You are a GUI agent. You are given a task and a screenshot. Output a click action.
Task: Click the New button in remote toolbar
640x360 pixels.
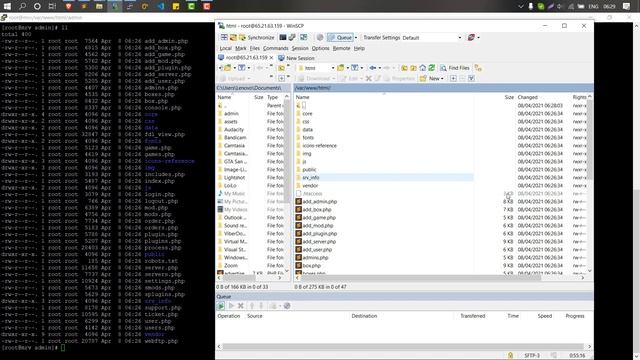tap(431, 78)
